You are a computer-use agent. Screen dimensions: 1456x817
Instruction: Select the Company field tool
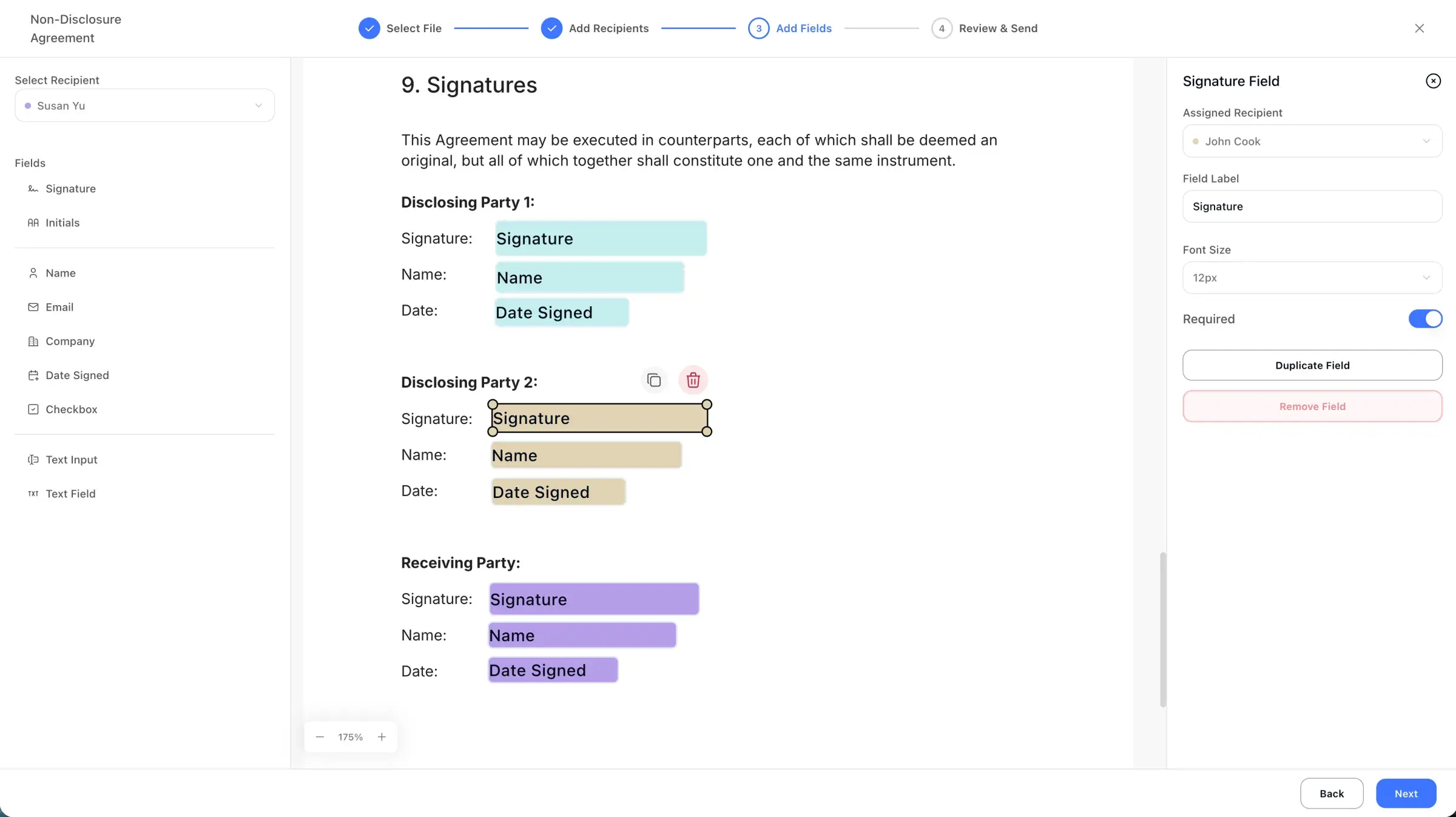(69, 341)
